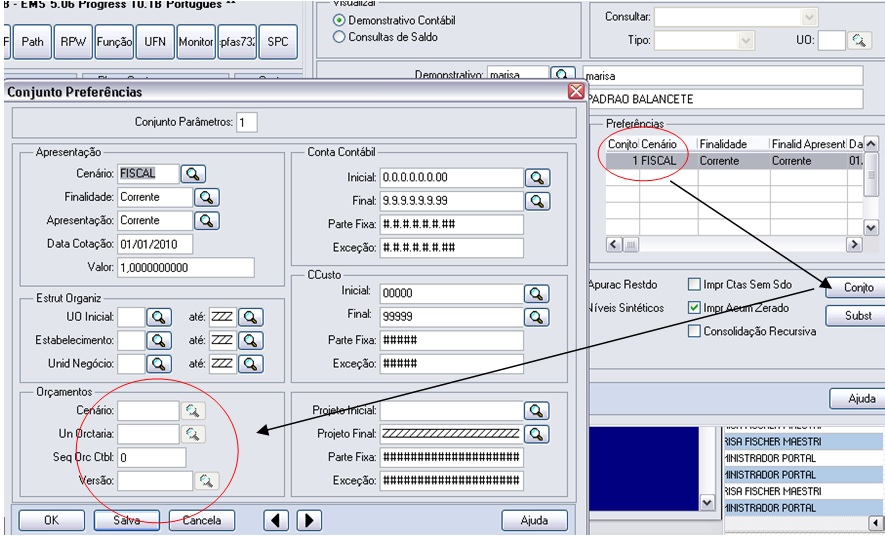885x537 pixels.
Task: Click the Data Cotação field
Action: (155, 245)
